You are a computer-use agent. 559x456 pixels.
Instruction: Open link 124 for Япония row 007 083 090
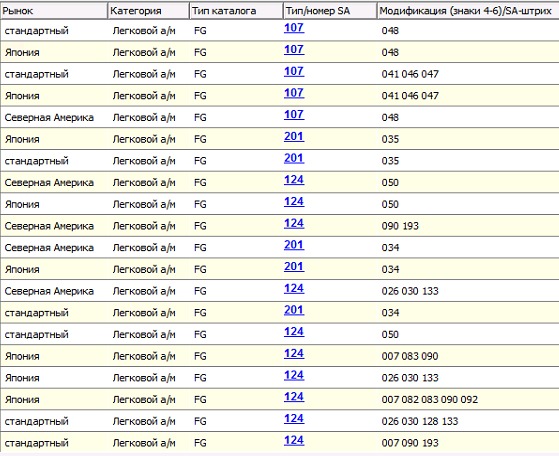coord(294,354)
